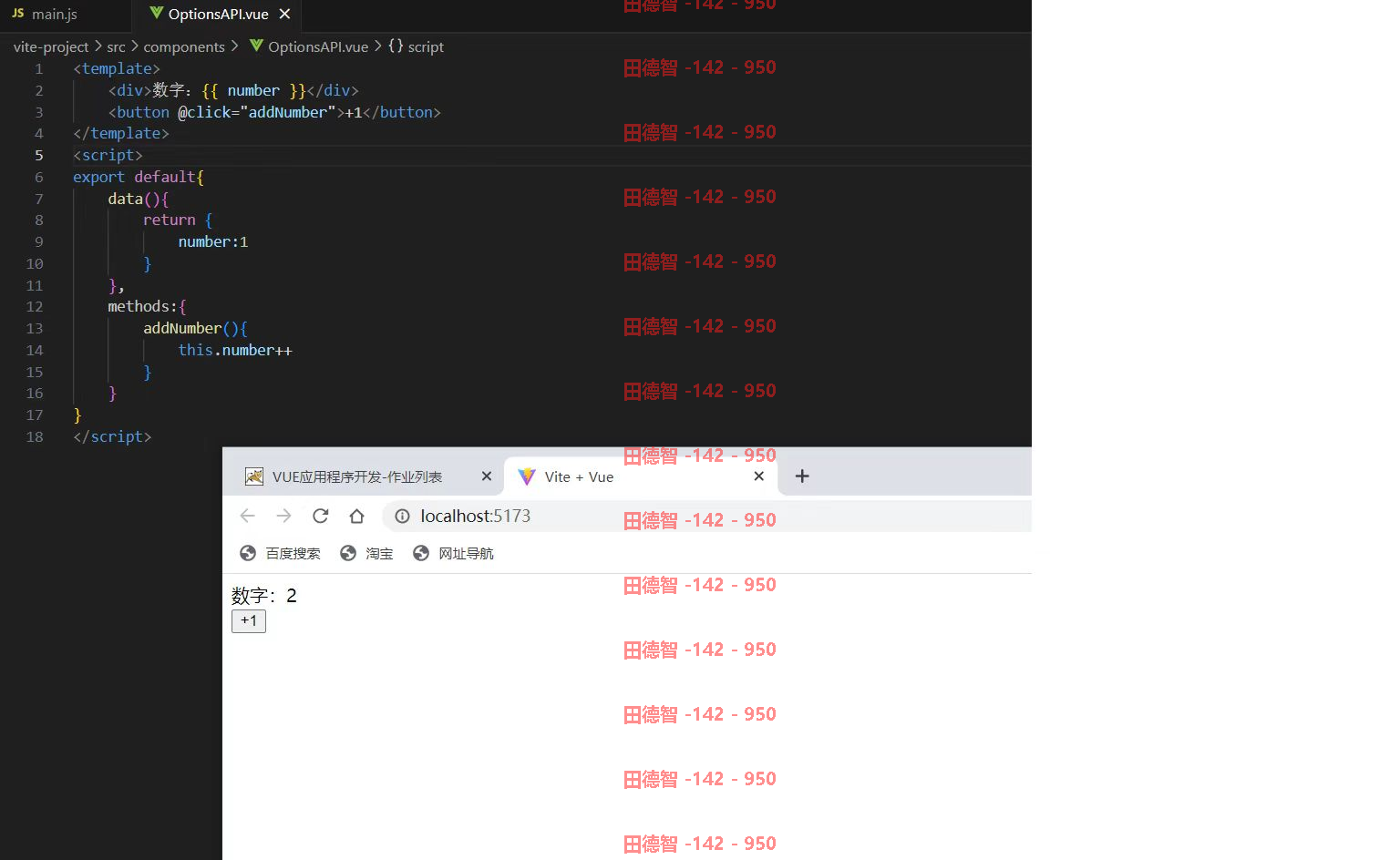1400x860 pixels.
Task: Close the Vite + Vue browser tab
Action: click(x=759, y=476)
